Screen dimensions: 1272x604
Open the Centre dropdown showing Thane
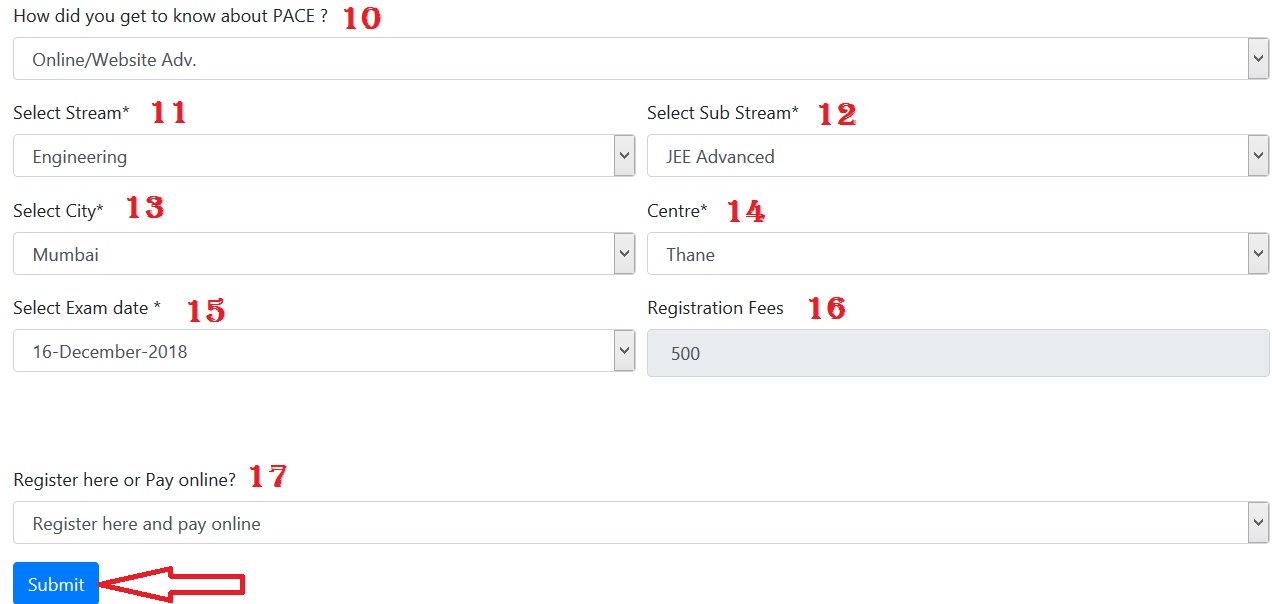(x=957, y=254)
